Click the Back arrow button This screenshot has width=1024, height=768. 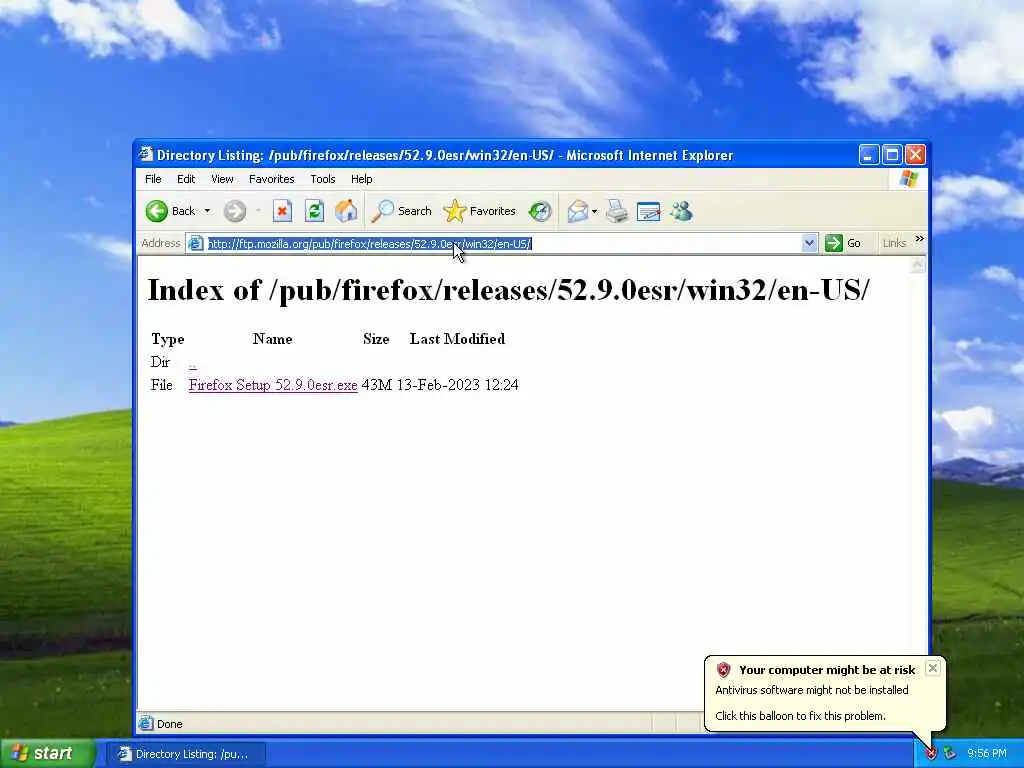pyautogui.click(x=157, y=211)
